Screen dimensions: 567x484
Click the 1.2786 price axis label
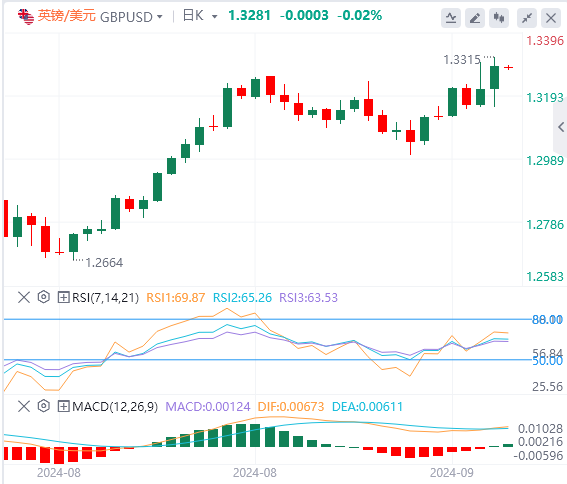click(x=545, y=225)
